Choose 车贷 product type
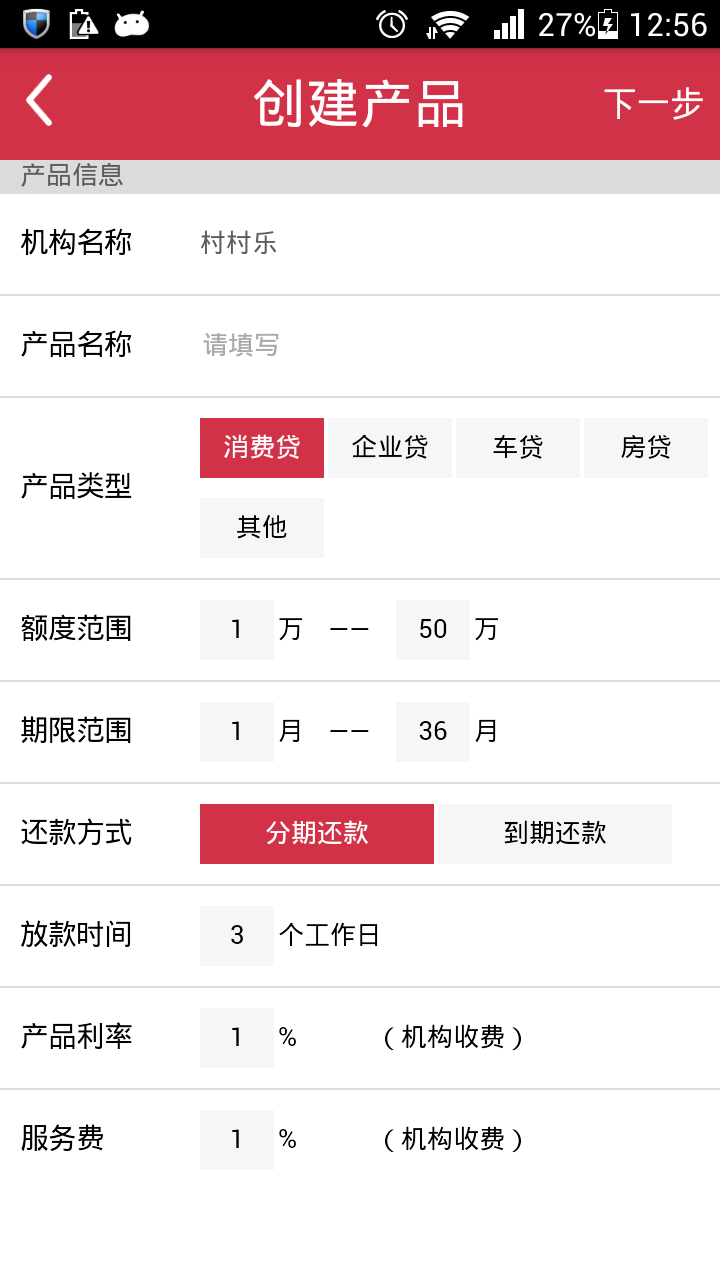This screenshot has height=1280, width=720. pyautogui.click(x=518, y=448)
